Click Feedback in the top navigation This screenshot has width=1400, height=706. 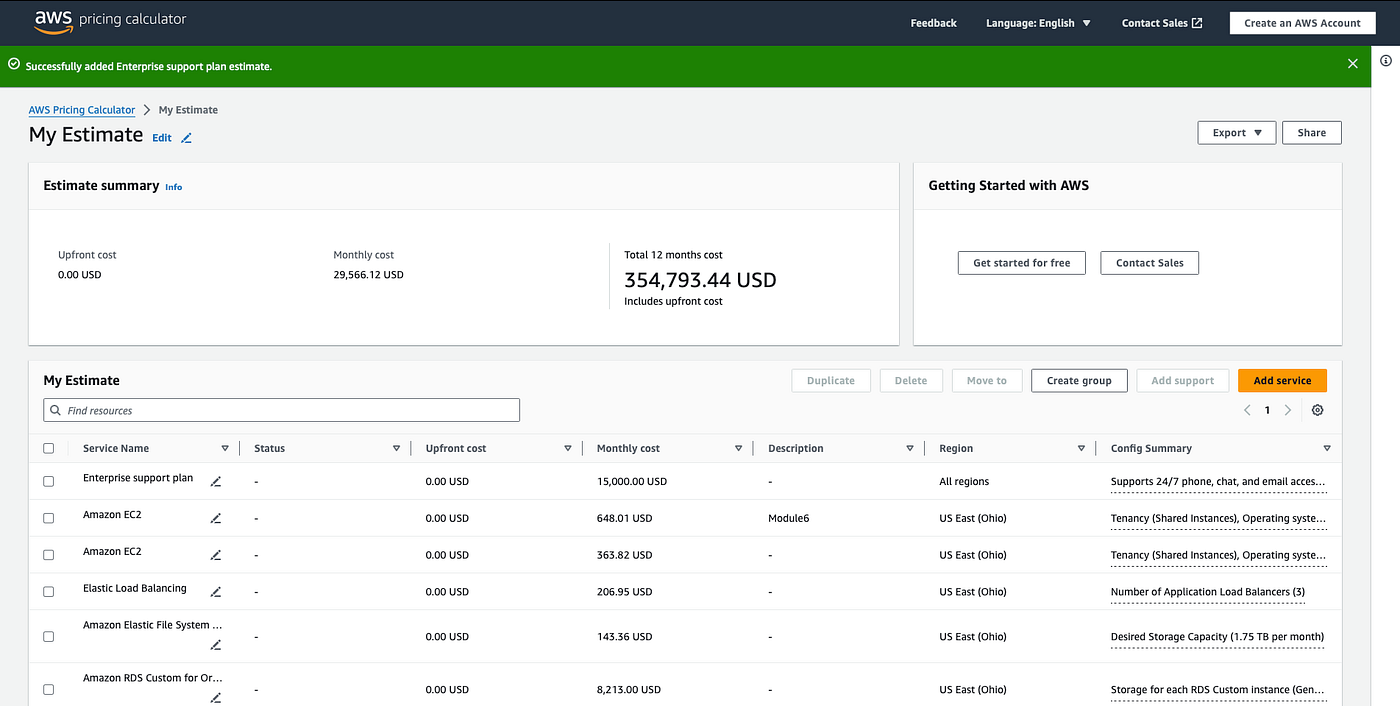(x=933, y=23)
